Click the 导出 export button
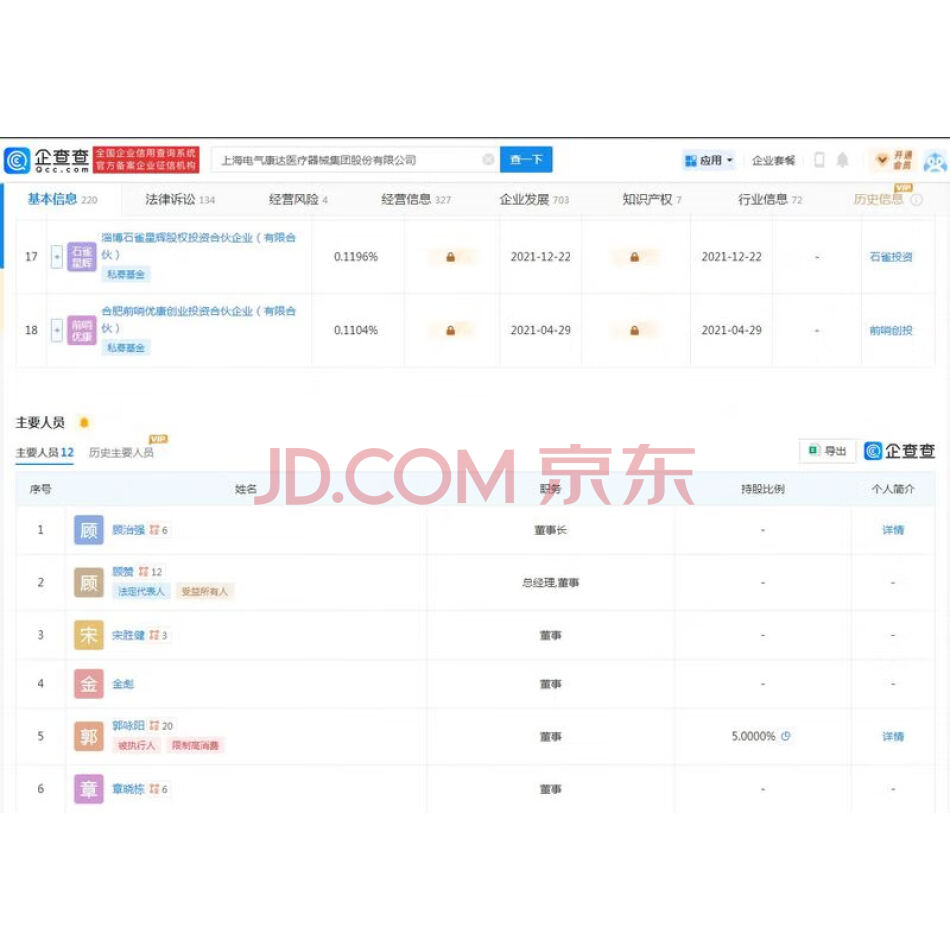Image resolution: width=950 pixels, height=950 pixels. 828,451
